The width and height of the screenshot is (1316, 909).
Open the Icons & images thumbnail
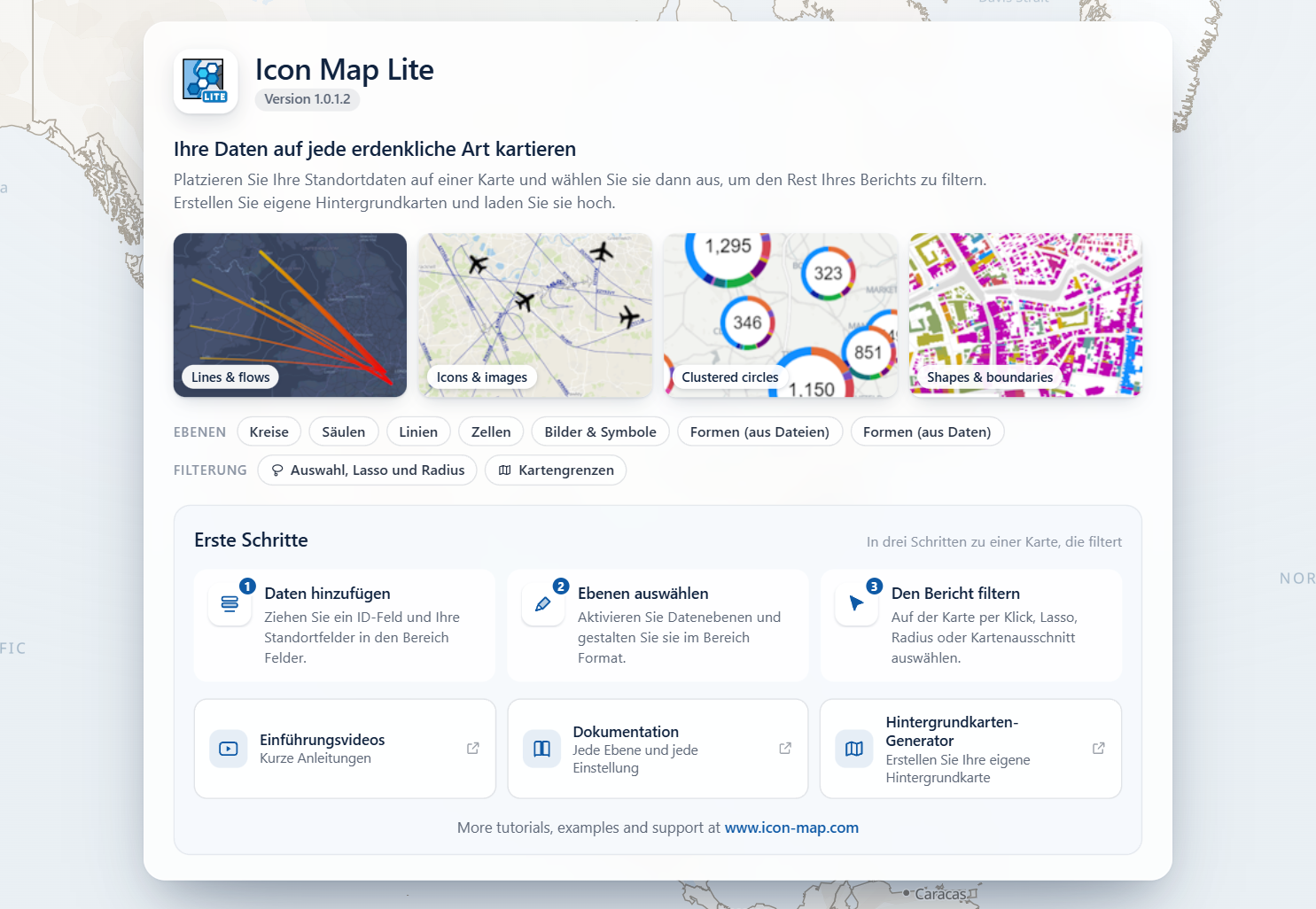pos(535,315)
